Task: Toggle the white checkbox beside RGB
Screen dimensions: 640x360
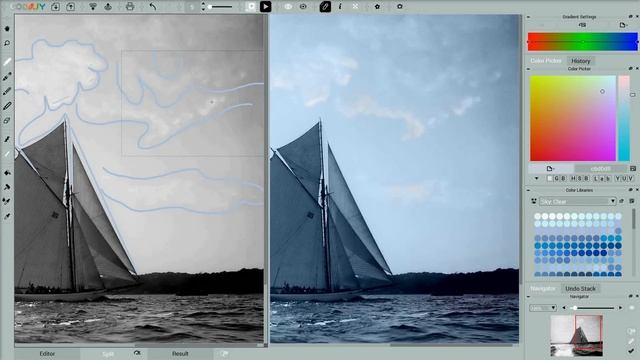Action: [550, 179]
